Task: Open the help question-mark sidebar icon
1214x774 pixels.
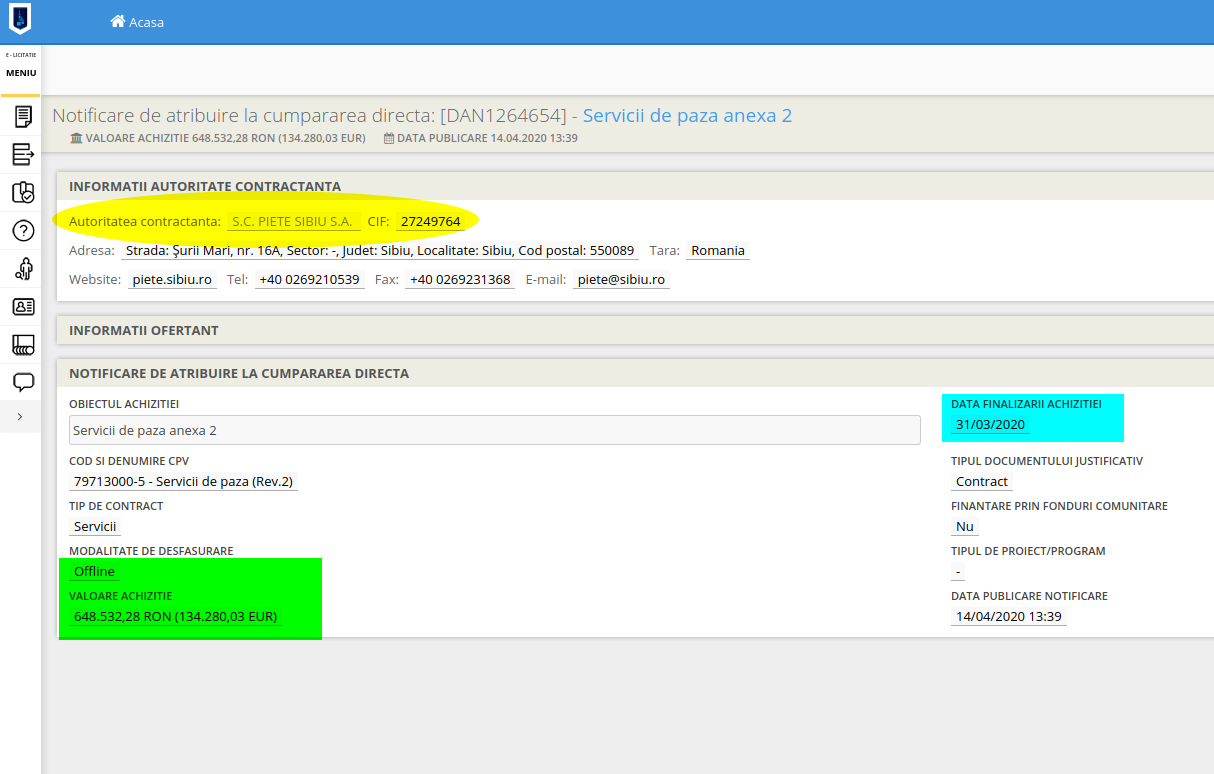Action: click(x=23, y=231)
